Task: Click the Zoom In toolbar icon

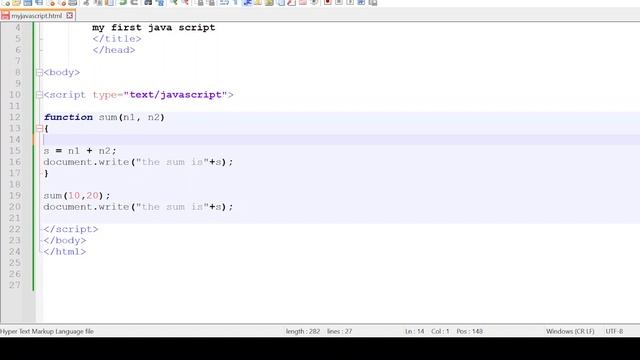Action: [174, 3]
